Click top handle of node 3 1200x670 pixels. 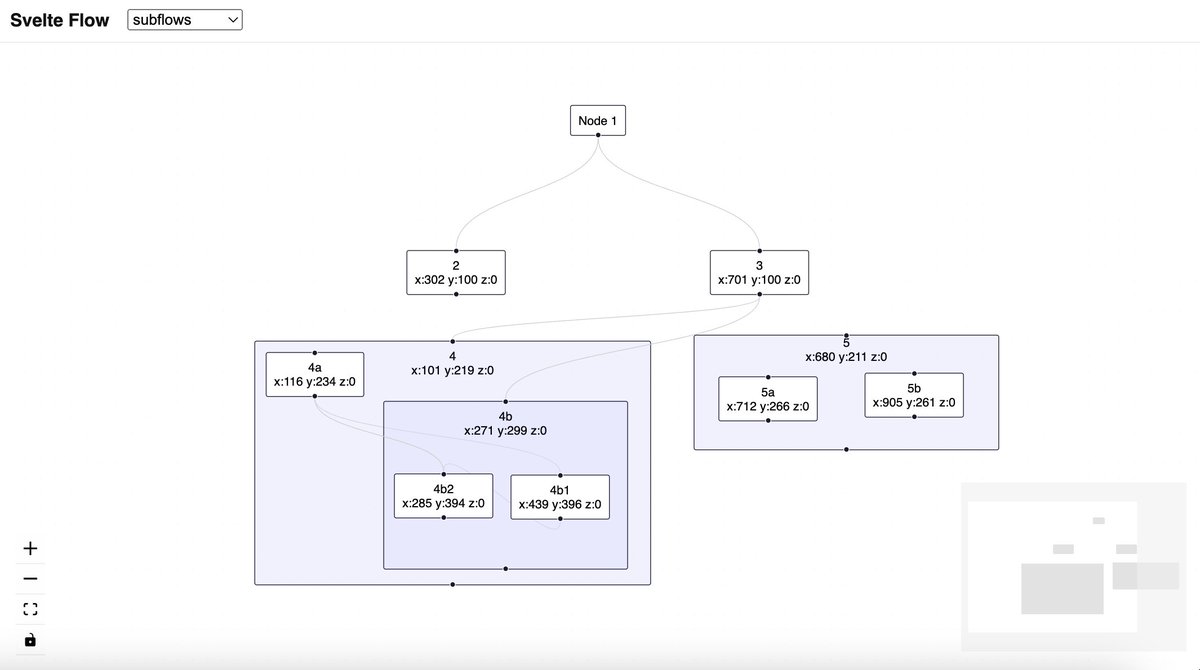coord(759,250)
